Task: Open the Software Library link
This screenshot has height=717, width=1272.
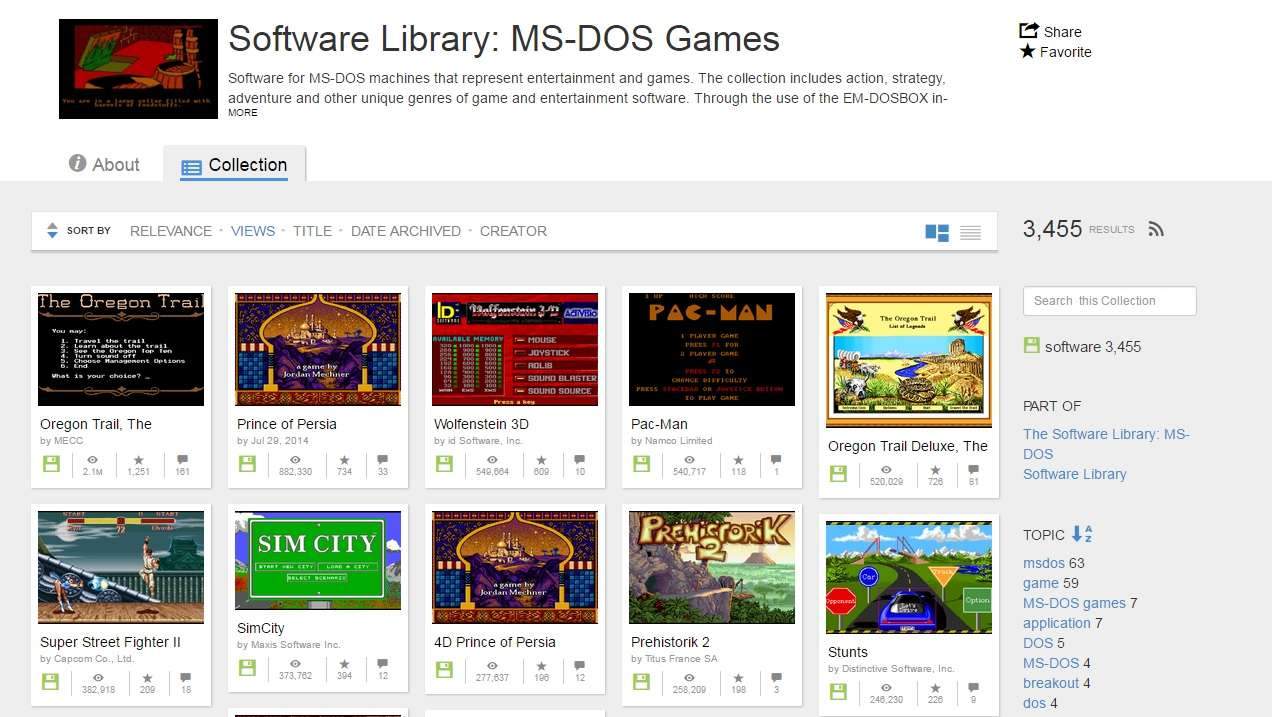Action: click(1074, 474)
